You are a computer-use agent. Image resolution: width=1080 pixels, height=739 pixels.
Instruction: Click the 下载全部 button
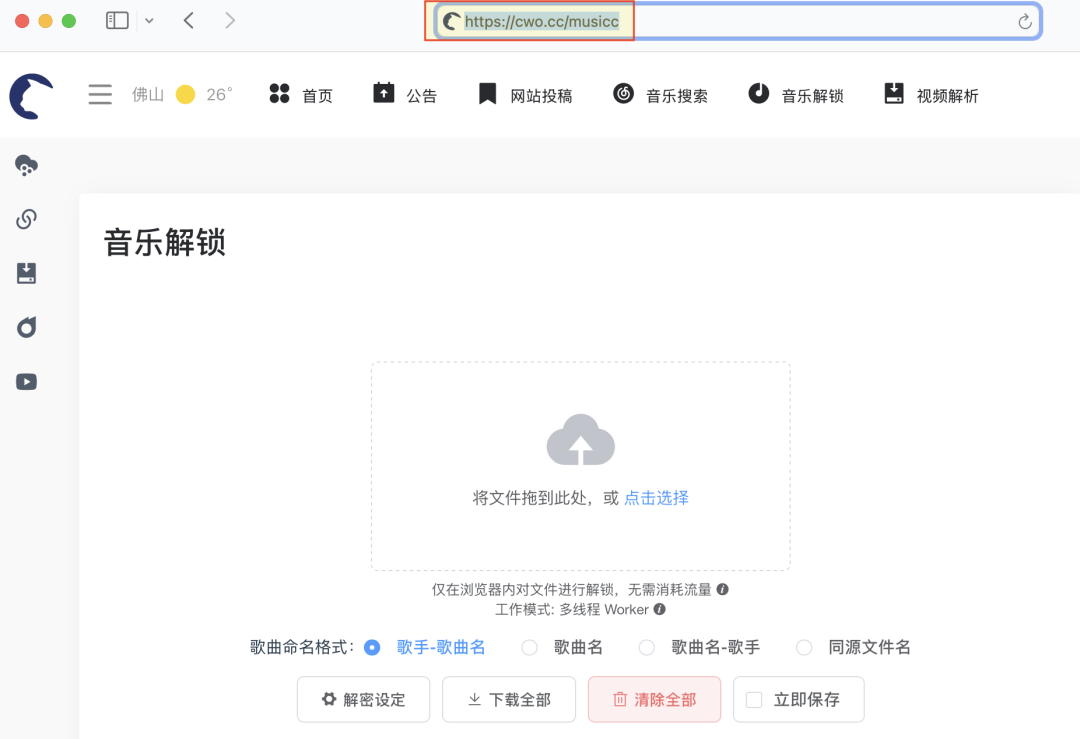(x=509, y=700)
